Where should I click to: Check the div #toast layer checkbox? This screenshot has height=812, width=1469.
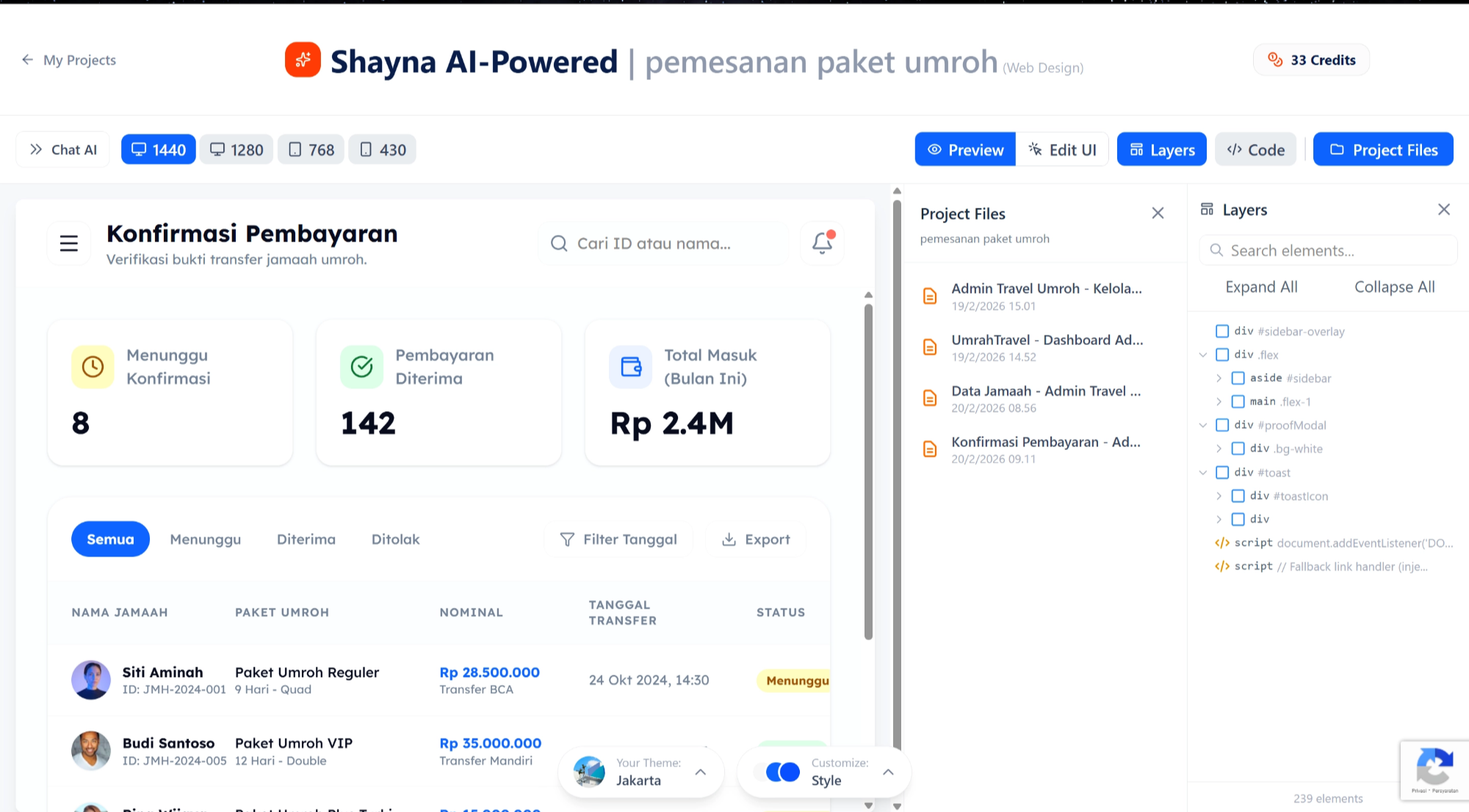click(x=1222, y=473)
